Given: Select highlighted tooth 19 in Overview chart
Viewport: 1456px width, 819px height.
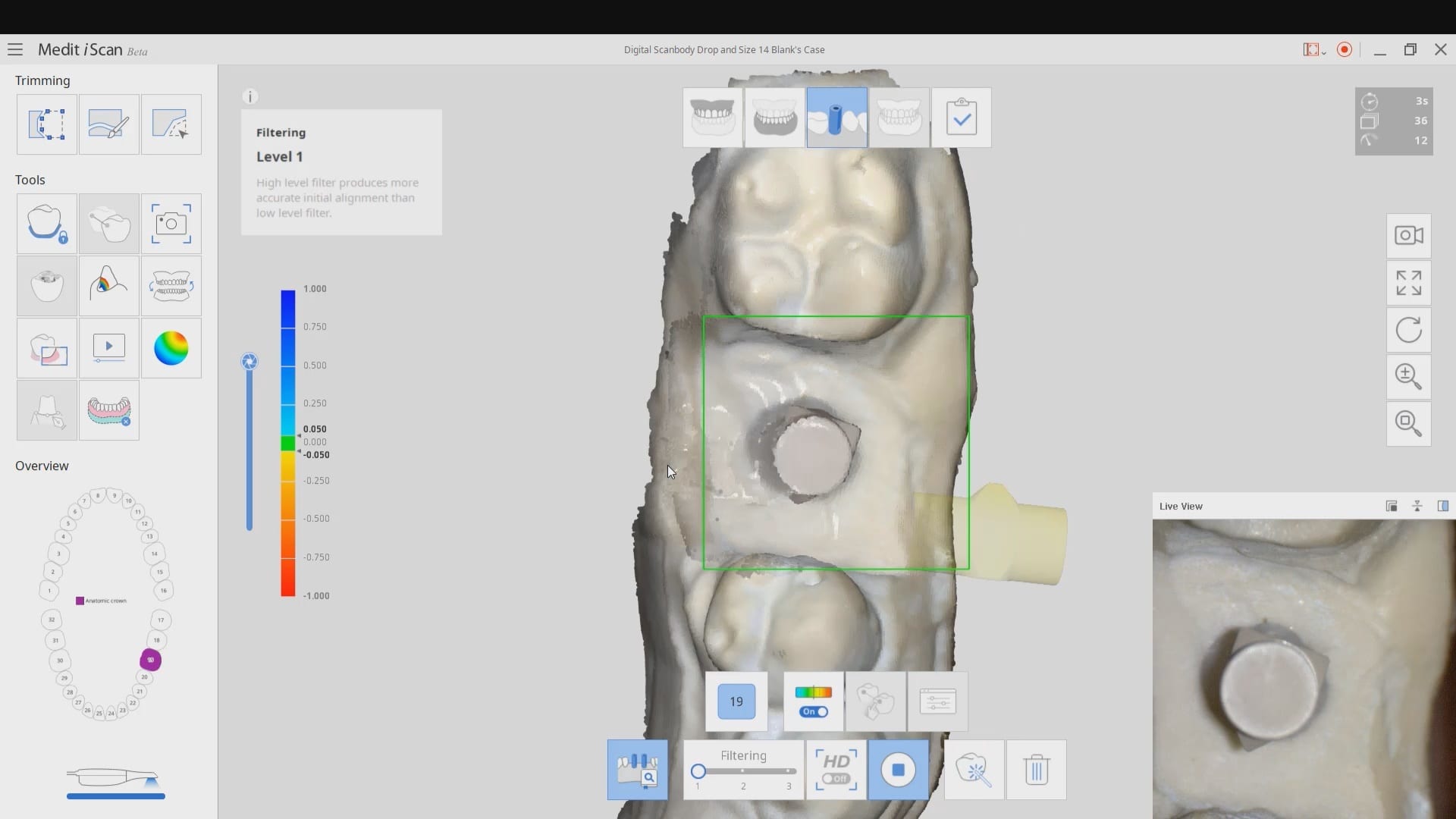Looking at the screenshot, I should [x=151, y=660].
